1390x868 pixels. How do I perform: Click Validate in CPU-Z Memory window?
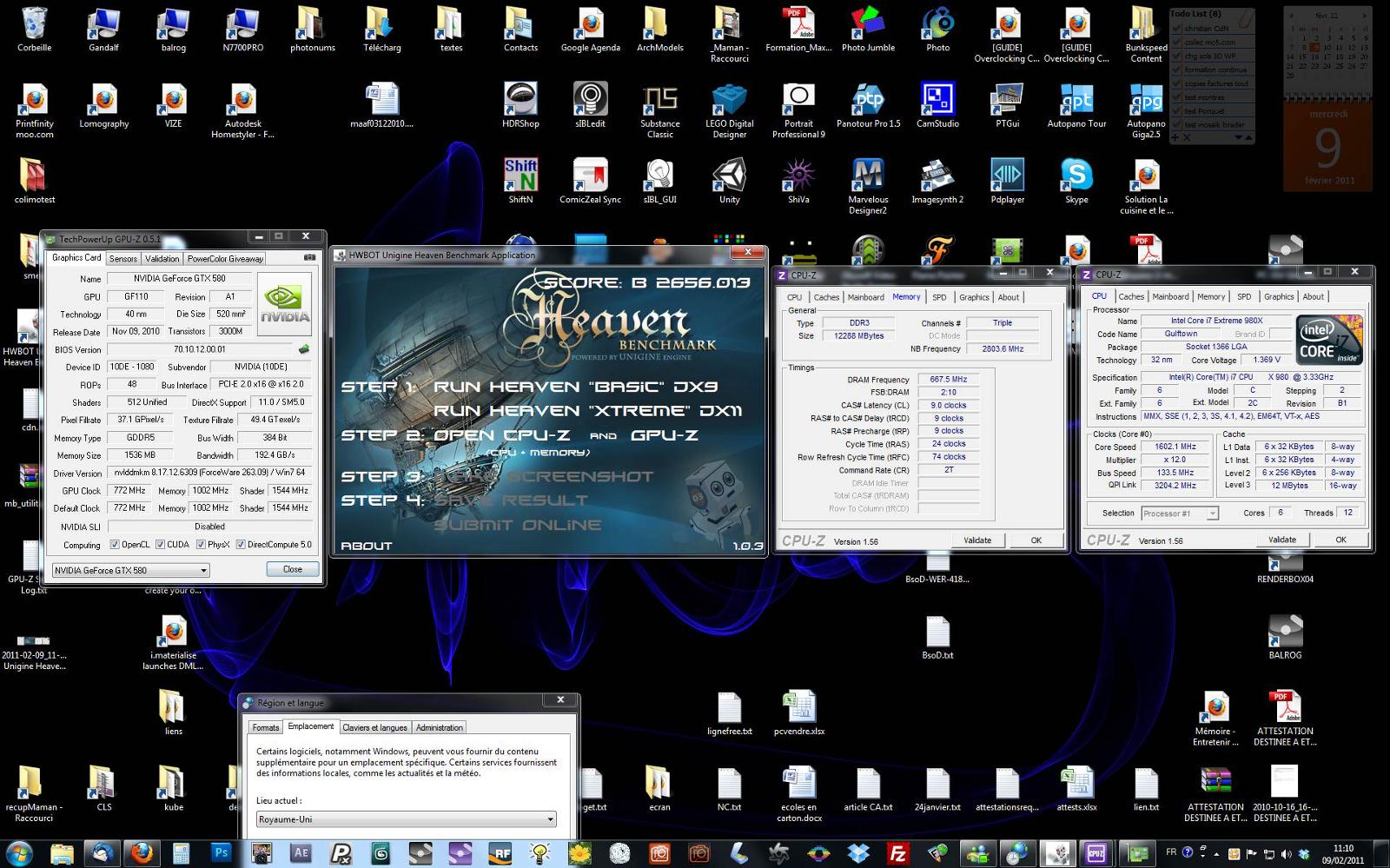pyautogui.click(x=977, y=540)
